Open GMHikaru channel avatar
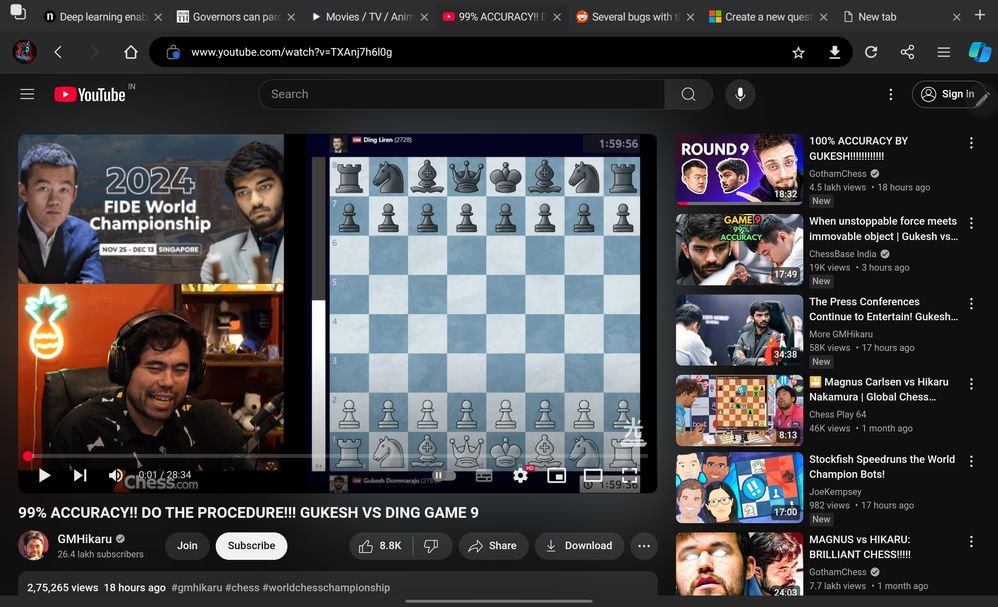Screen dimensions: 998x607 pyautogui.click(x=33, y=546)
